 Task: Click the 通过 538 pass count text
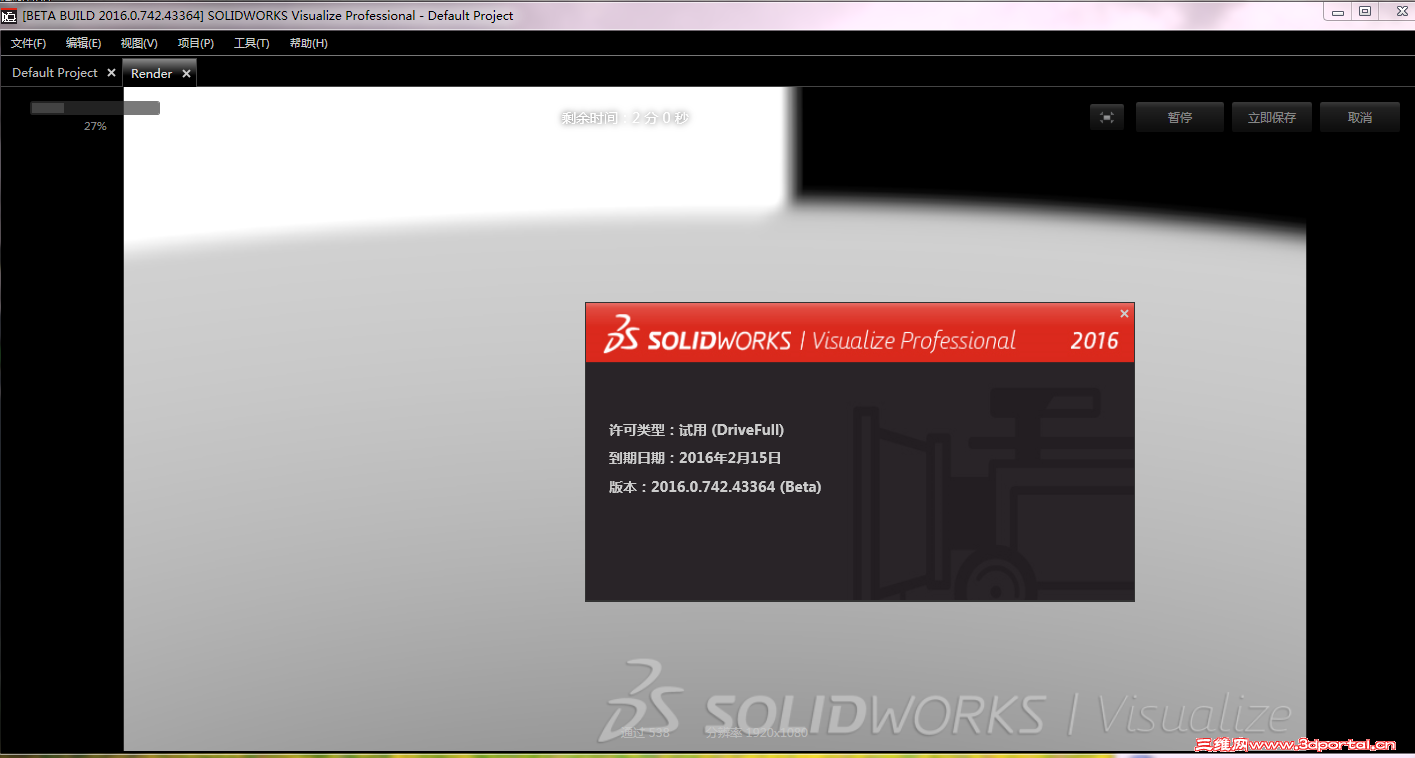[x=645, y=733]
